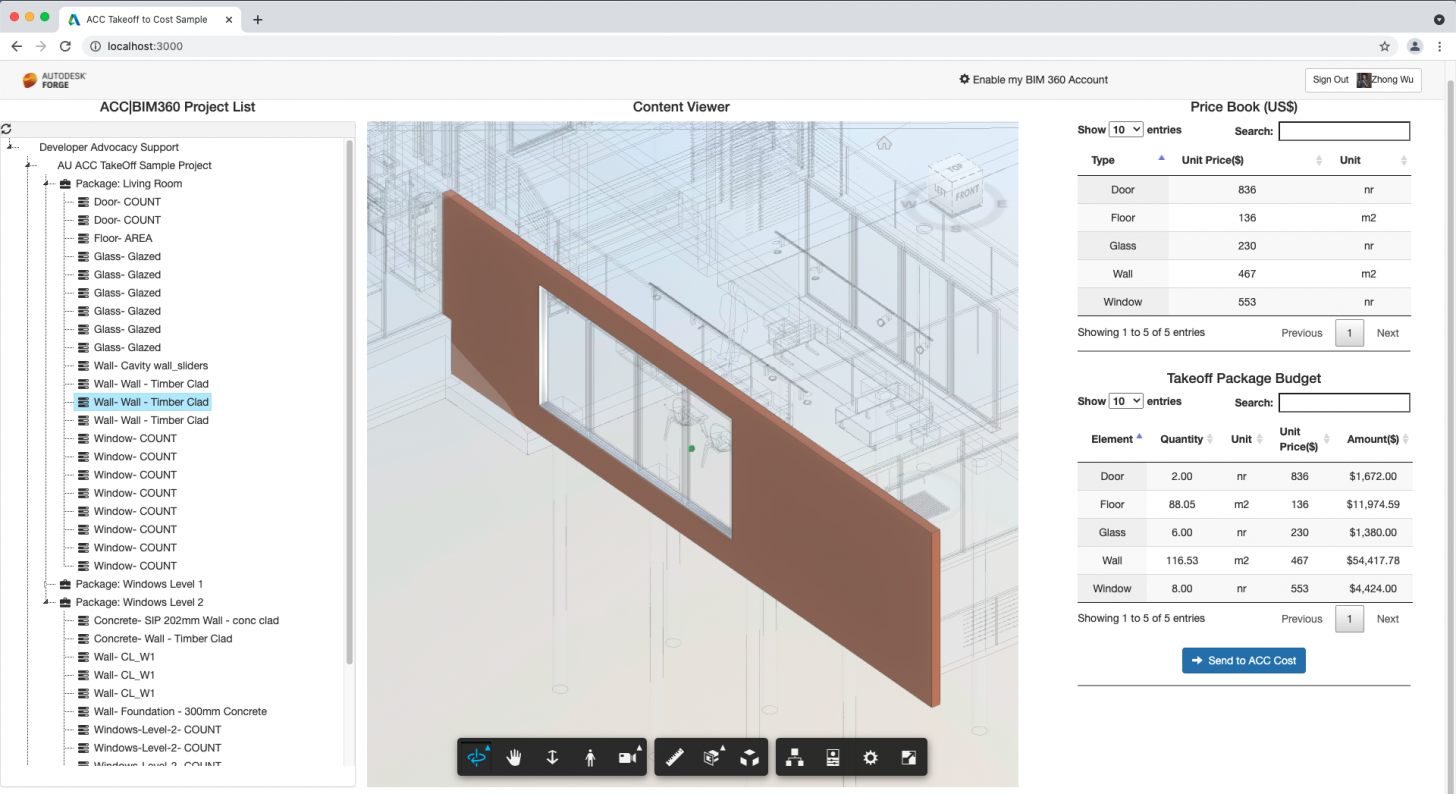Activate the Measure ruler tool
The width and height of the screenshot is (1456, 794).
pos(674,758)
